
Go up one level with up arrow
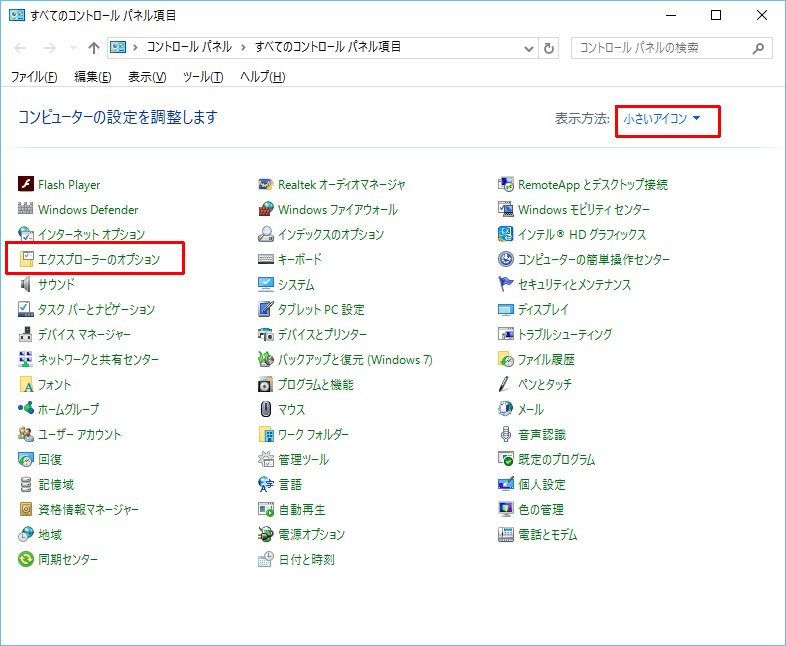pyautogui.click(x=94, y=48)
